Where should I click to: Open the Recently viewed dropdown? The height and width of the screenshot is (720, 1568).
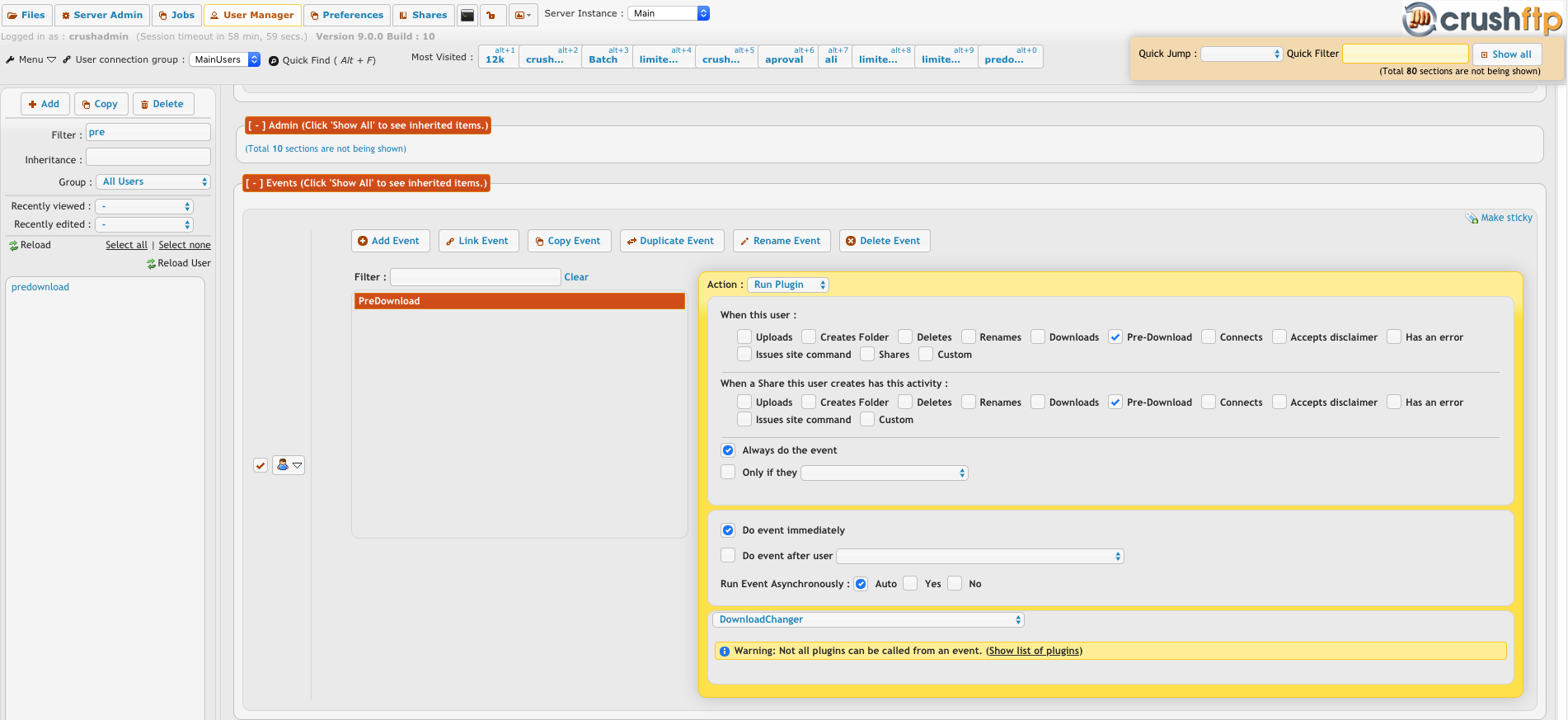(x=144, y=206)
